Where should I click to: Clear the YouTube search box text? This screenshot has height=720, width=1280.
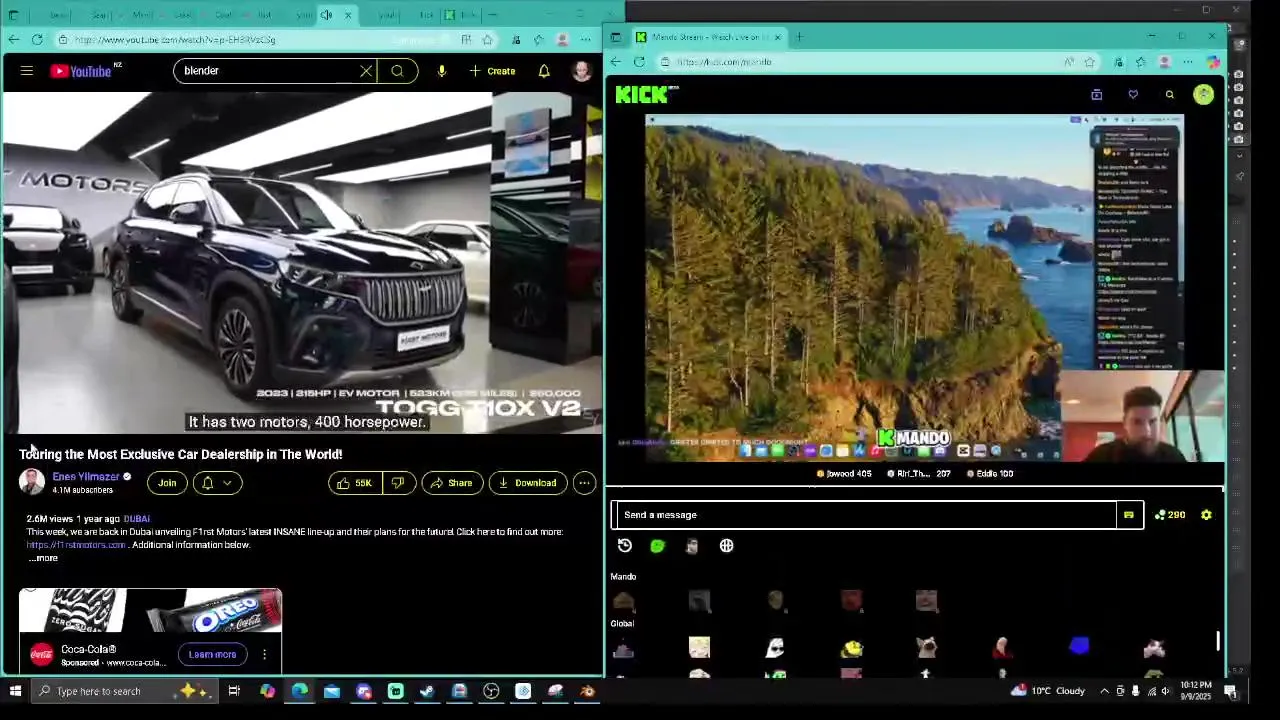click(366, 71)
